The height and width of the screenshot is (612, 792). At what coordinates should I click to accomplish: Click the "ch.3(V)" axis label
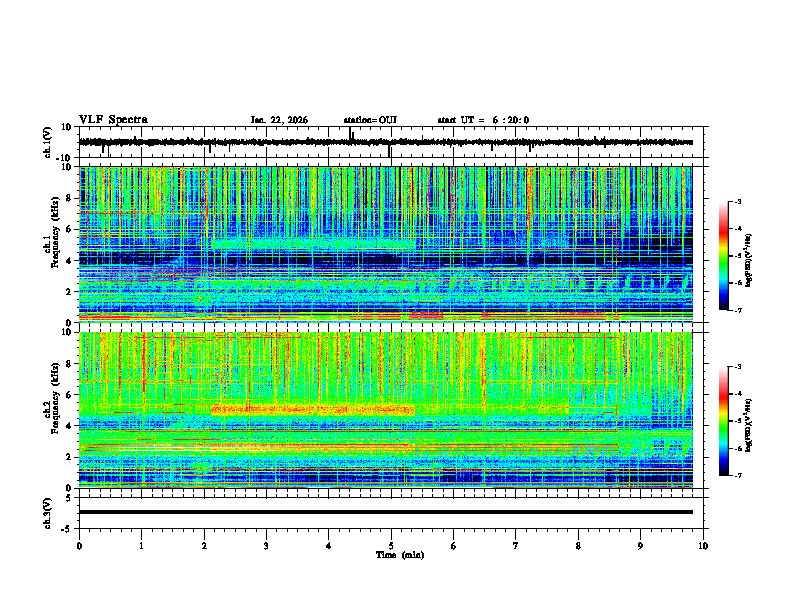click(48, 513)
